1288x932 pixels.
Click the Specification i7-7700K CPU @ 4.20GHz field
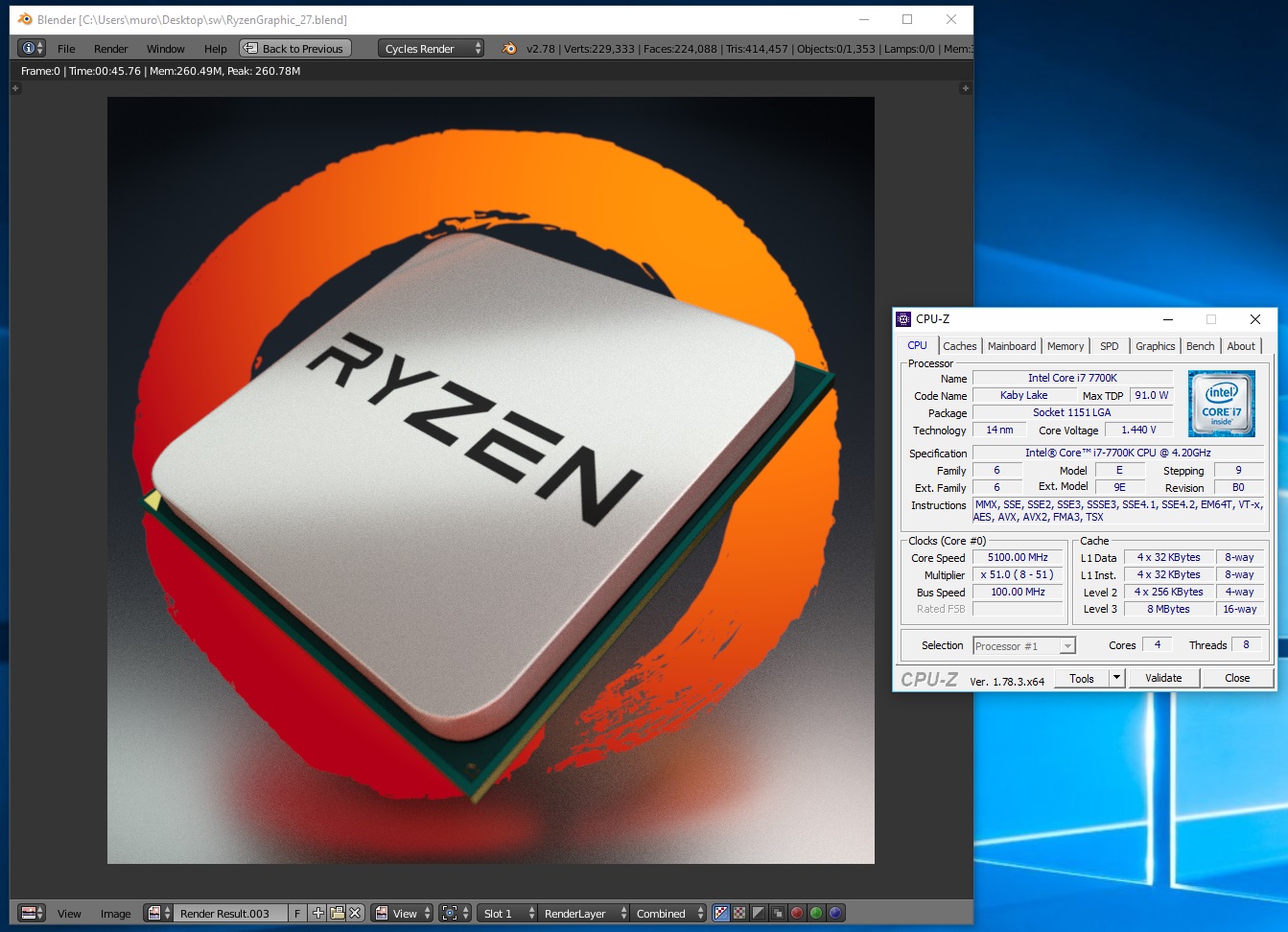[1118, 453]
